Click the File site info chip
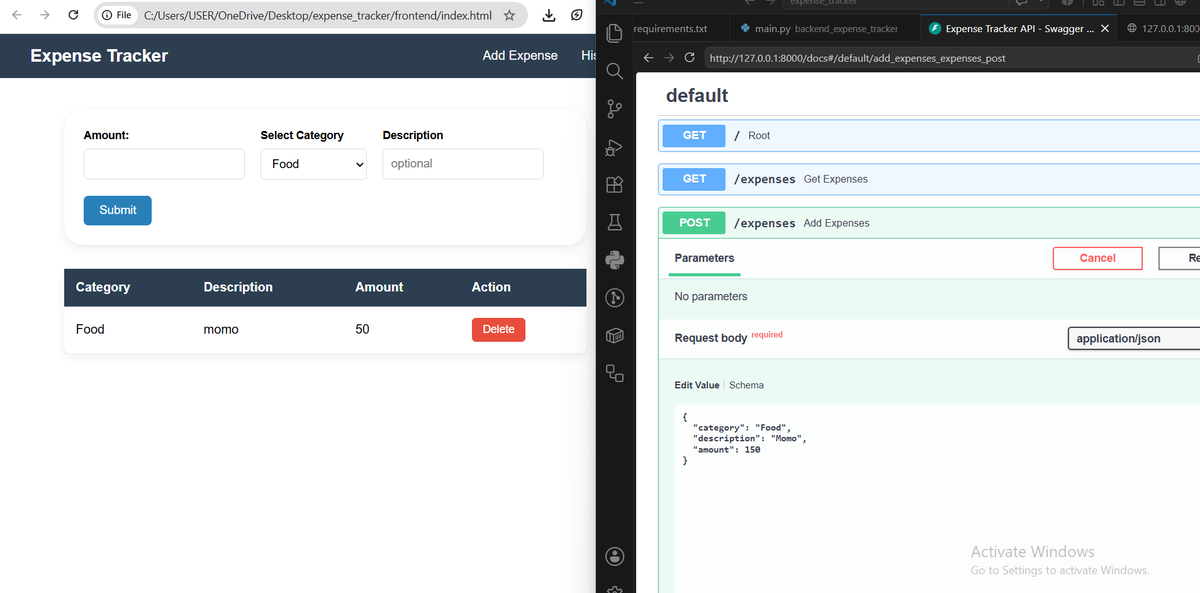The width and height of the screenshot is (1200, 593). click(117, 16)
